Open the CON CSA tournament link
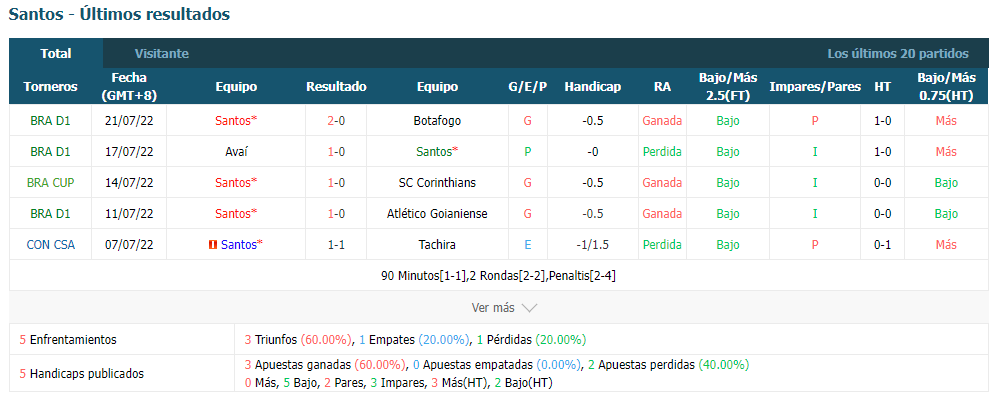 point(50,245)
